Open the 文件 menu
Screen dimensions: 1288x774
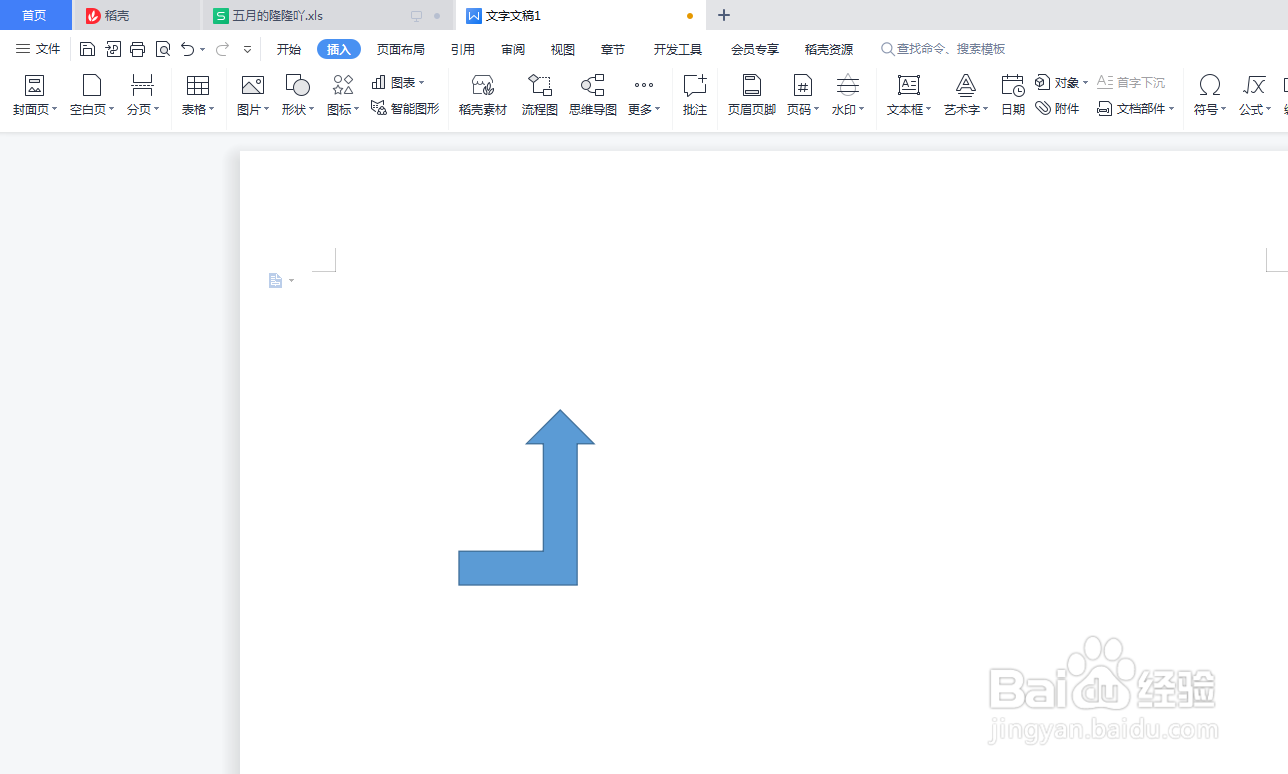click(x=38, y=49)
